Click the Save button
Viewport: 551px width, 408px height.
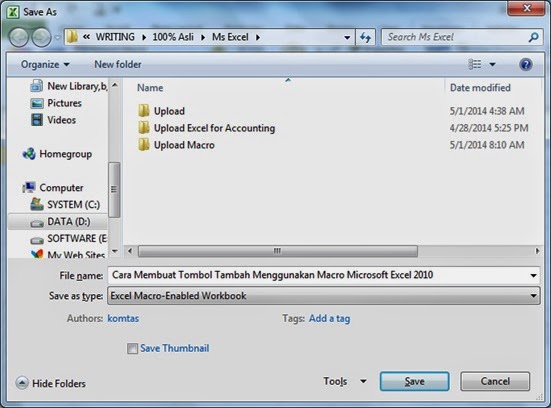tap(414, 381)
